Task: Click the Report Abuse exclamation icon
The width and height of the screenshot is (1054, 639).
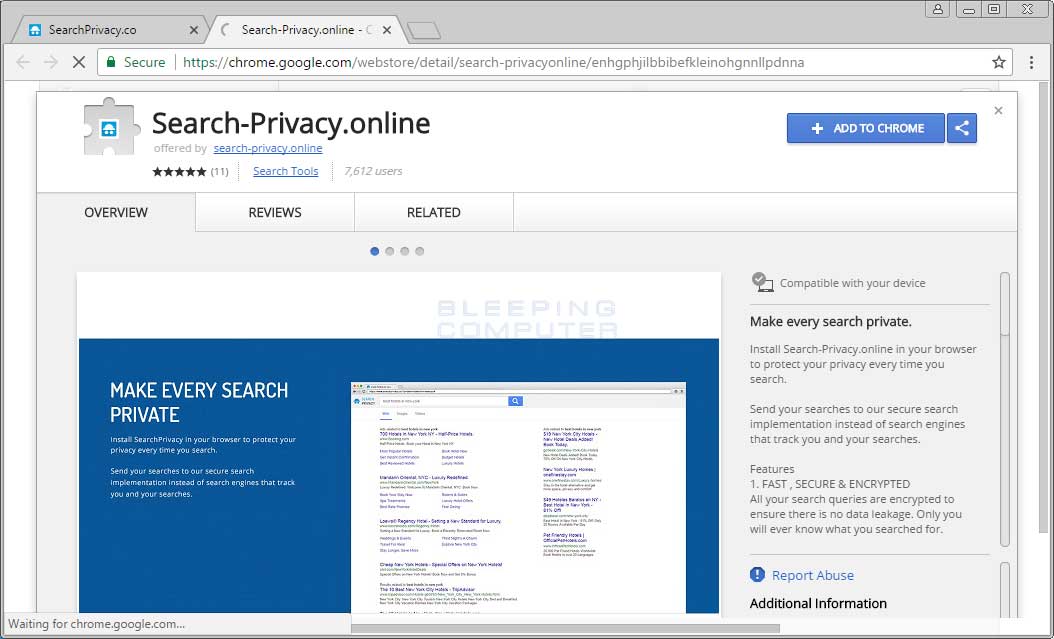Action: coord(758,575)
